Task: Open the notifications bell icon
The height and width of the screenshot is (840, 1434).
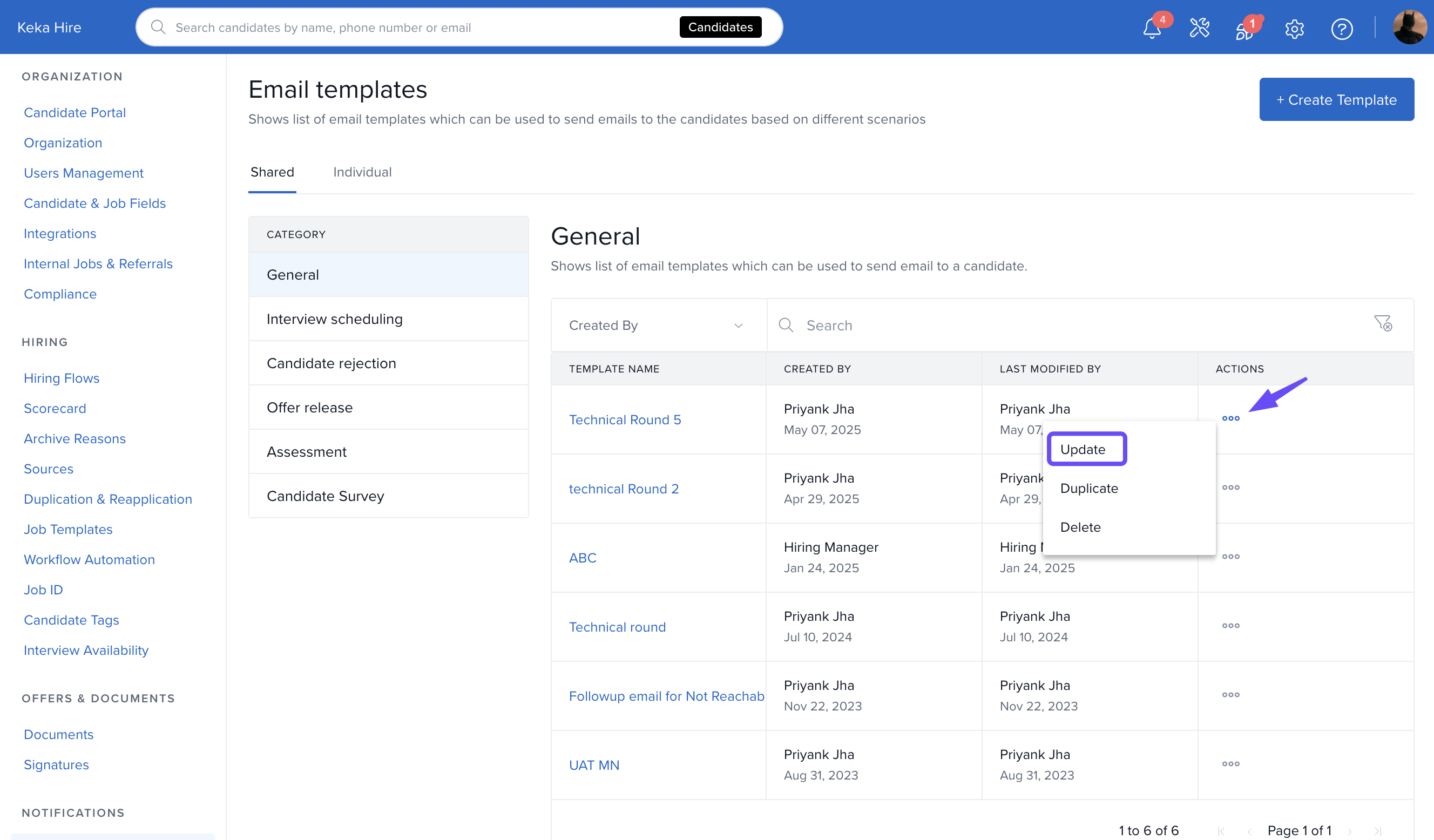Action: click(x=1152, y=29)
